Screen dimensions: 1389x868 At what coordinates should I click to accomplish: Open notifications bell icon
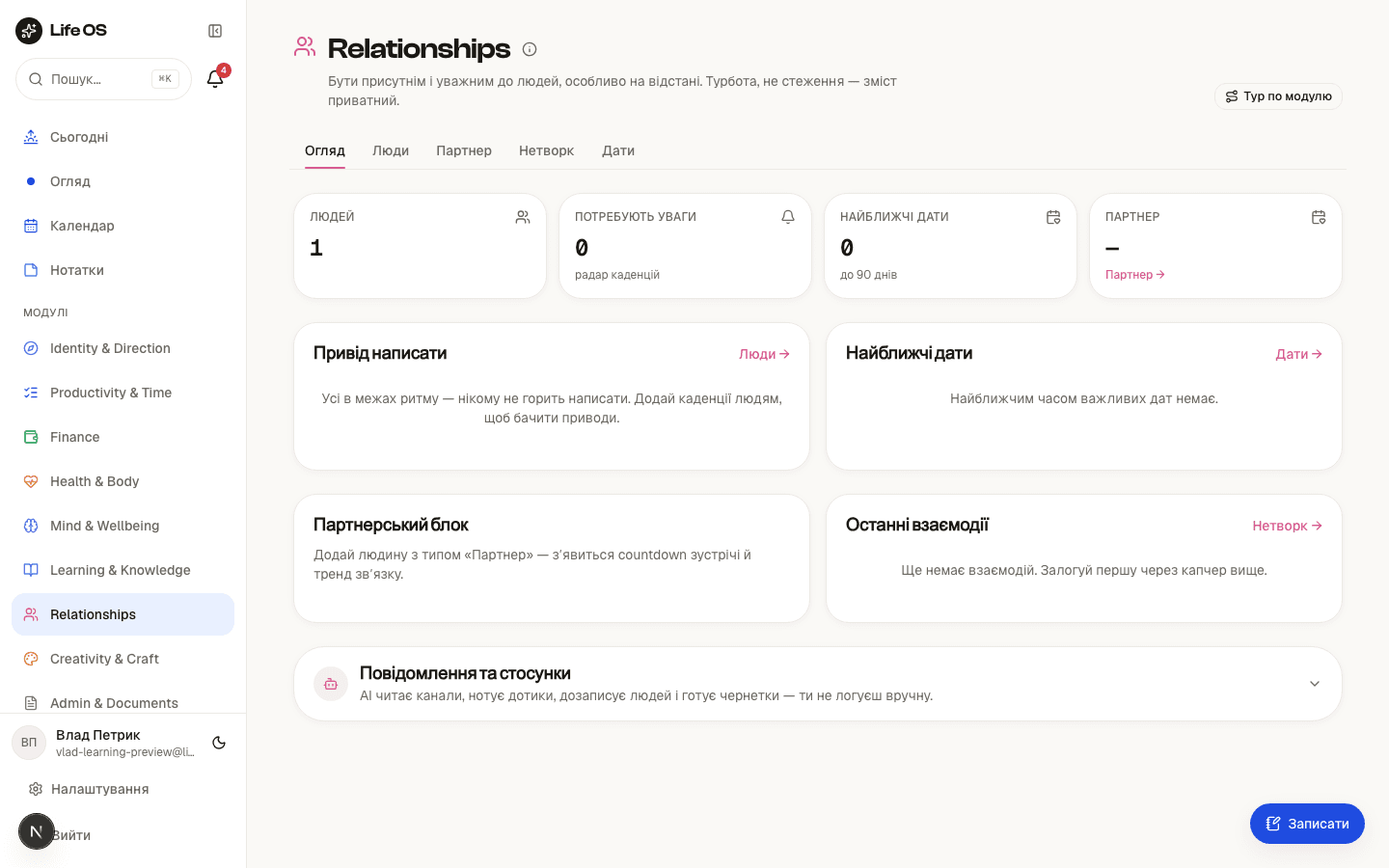(215, 79)
